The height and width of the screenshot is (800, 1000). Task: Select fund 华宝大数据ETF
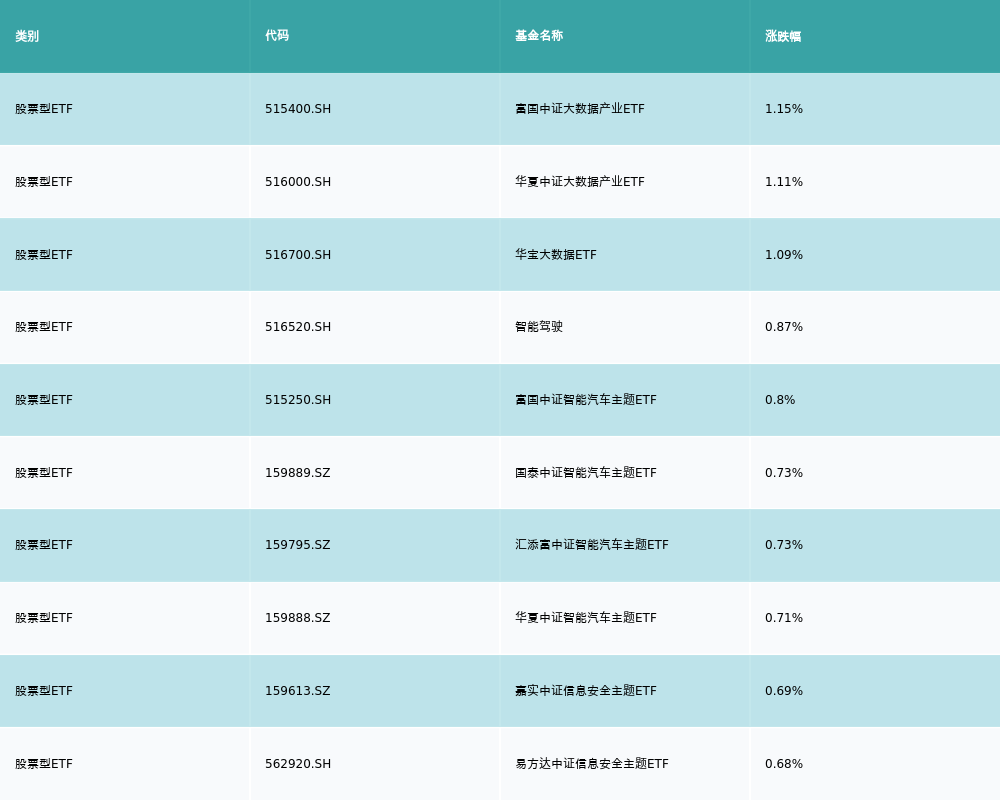(x=556, y=255)
